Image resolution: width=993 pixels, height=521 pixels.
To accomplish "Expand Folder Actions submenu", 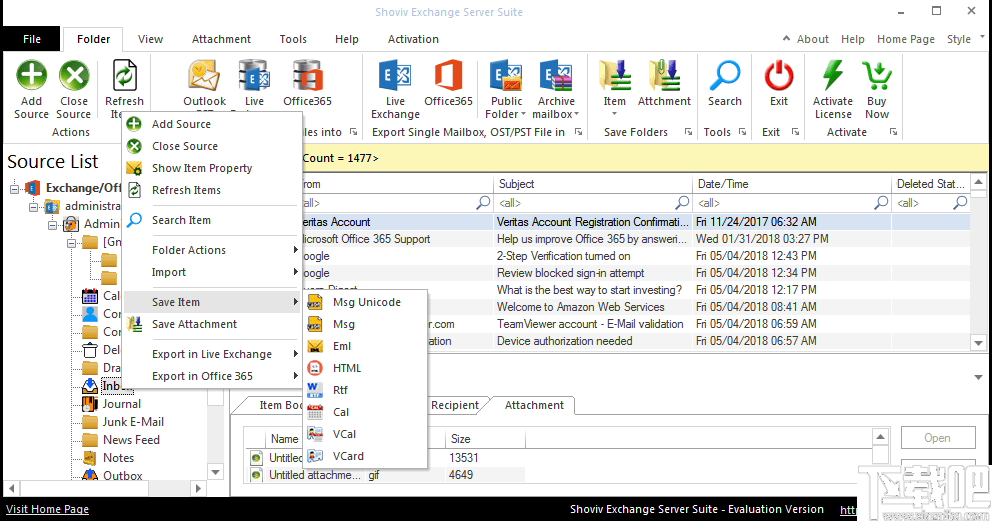I will 212,250.
